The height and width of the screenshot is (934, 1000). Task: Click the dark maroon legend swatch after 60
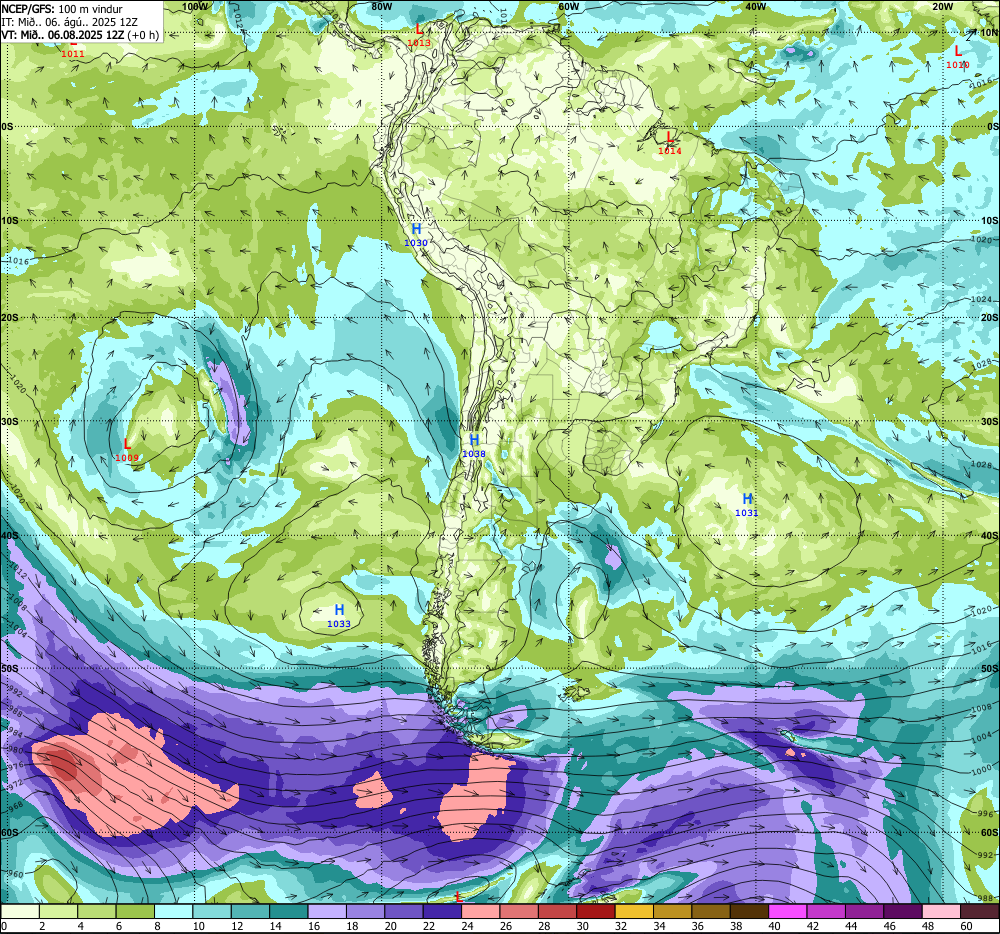(x=980, y=912)
